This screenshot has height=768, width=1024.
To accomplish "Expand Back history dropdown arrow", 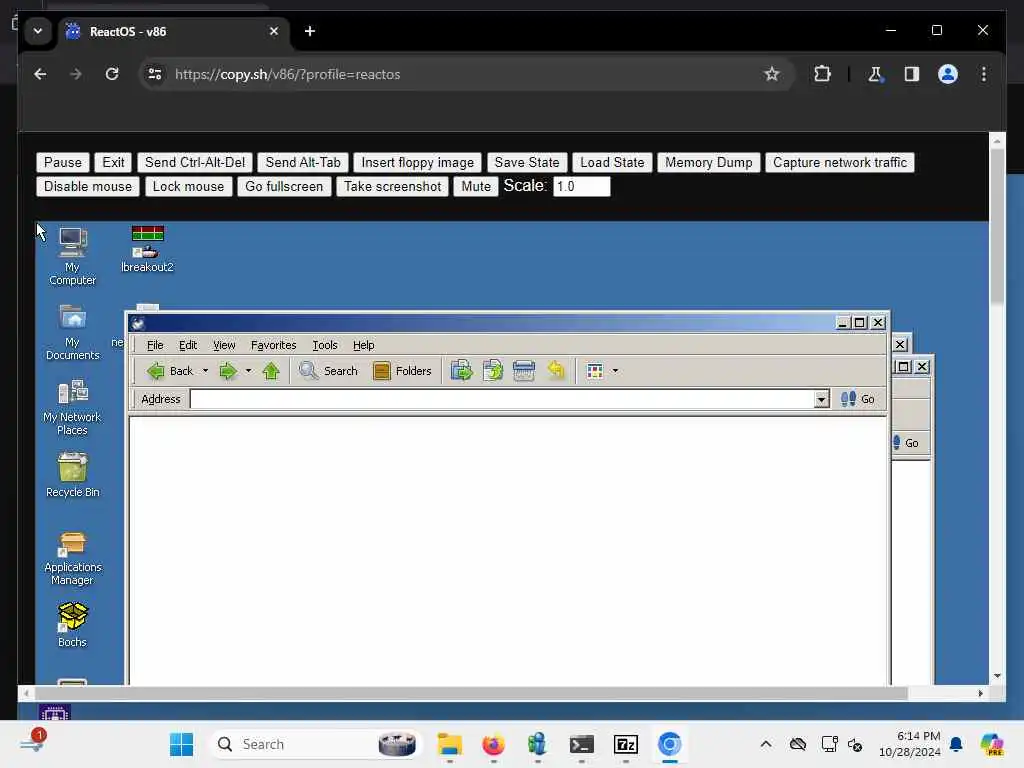I will pyautogui.click(x=205, y=371).
